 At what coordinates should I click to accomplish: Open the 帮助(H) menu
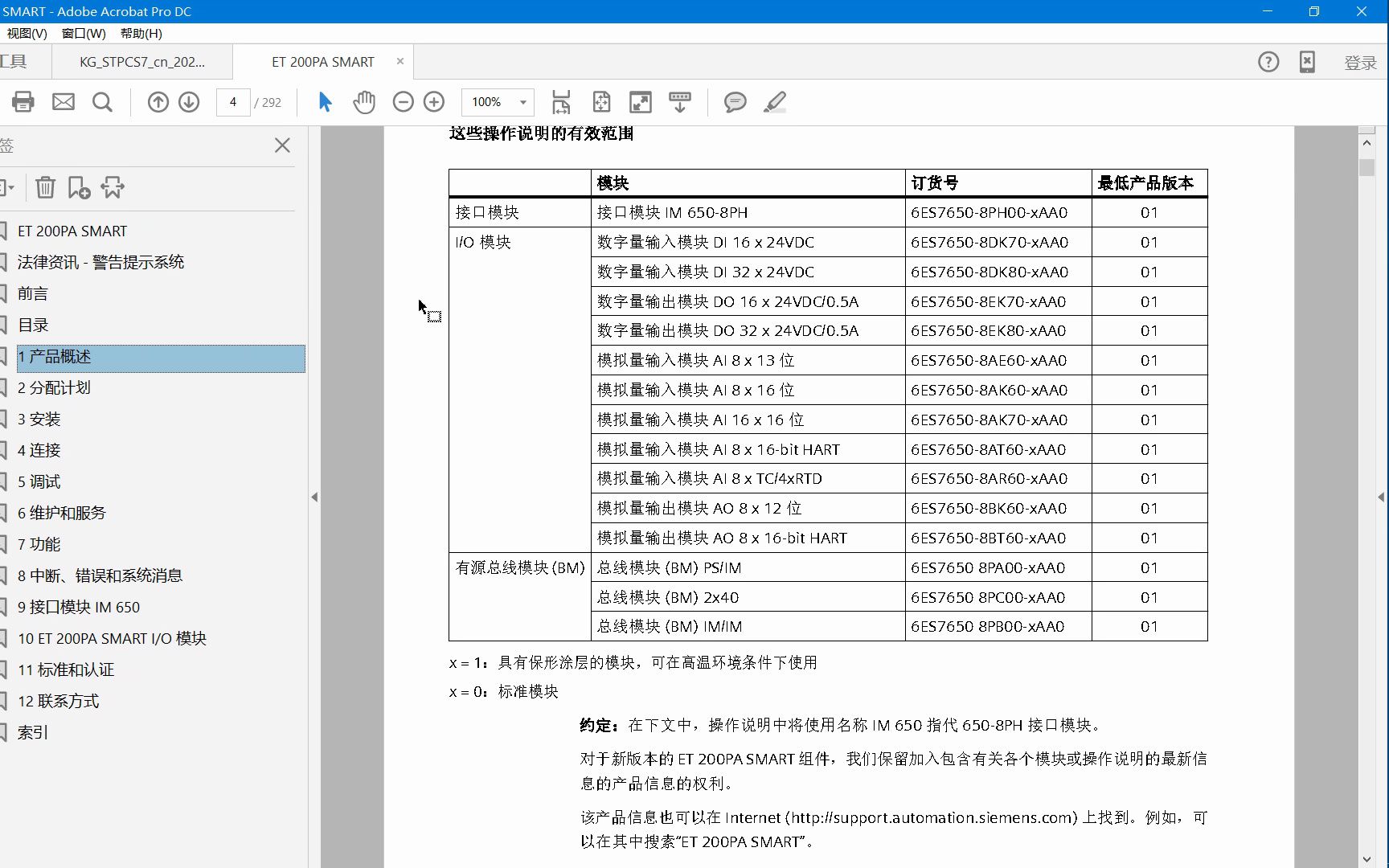tap(141, 33)
